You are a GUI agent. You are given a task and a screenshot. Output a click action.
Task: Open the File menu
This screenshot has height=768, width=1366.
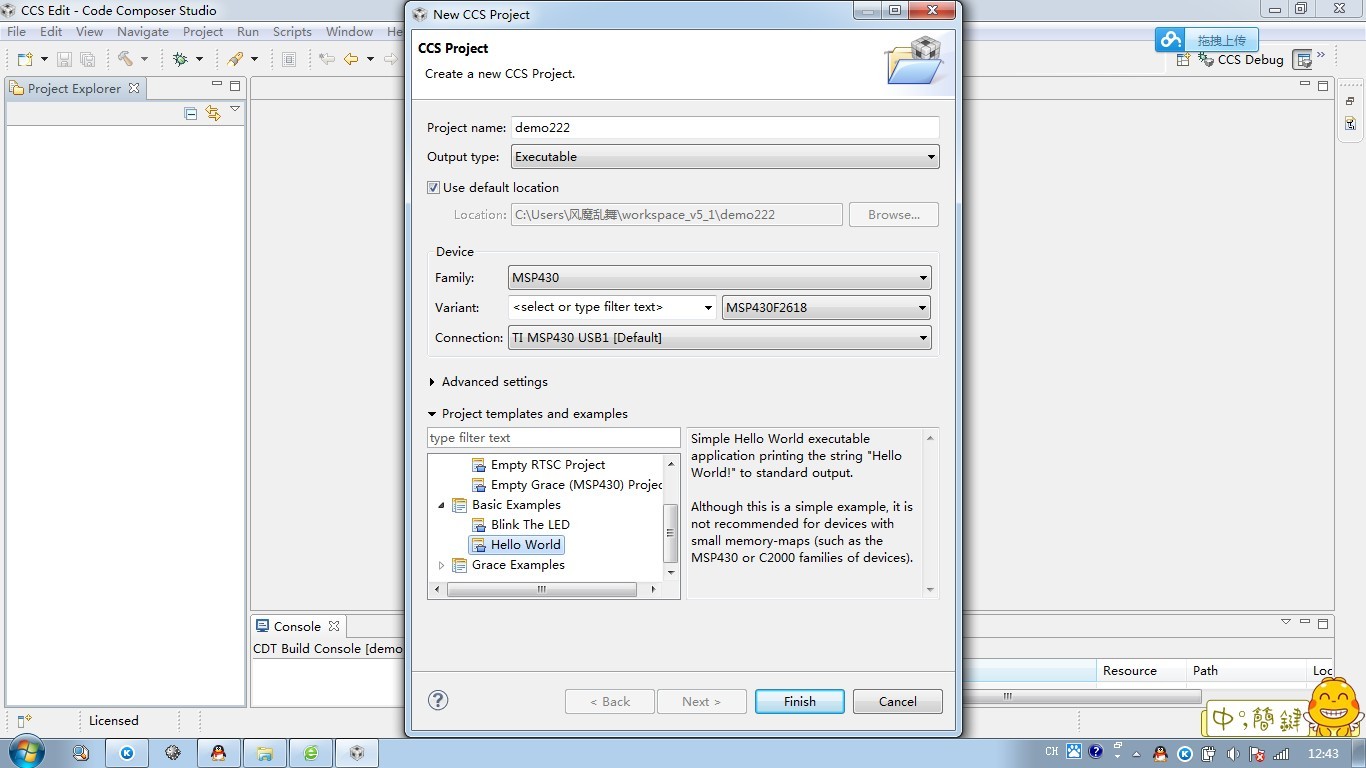pos(17,32)
